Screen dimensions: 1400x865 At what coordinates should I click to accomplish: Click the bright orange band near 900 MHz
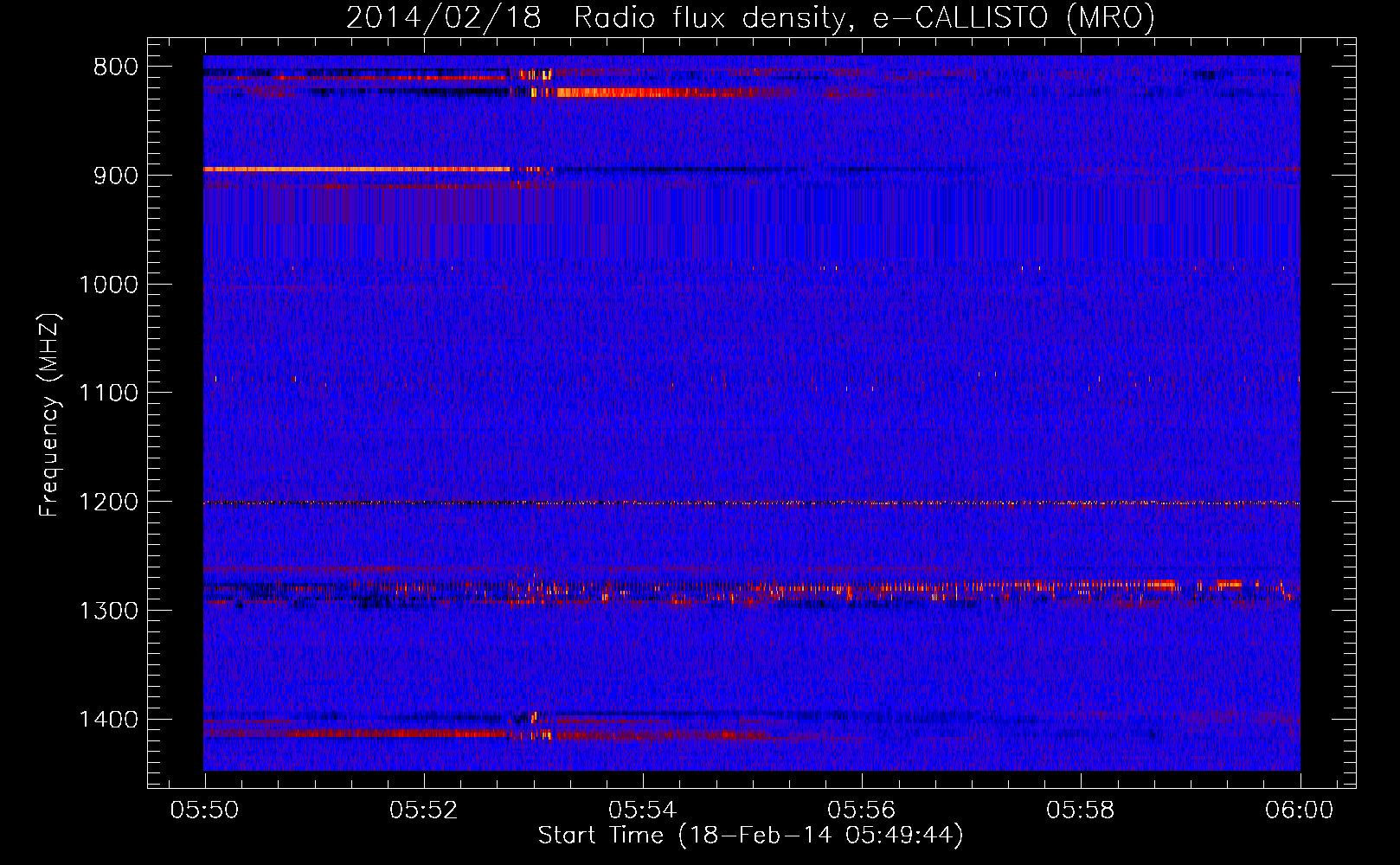click(356, 170)
